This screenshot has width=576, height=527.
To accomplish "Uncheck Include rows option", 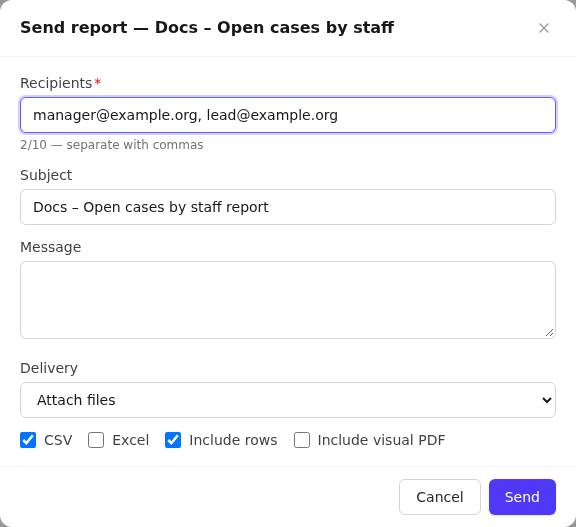I will point(173,440).
